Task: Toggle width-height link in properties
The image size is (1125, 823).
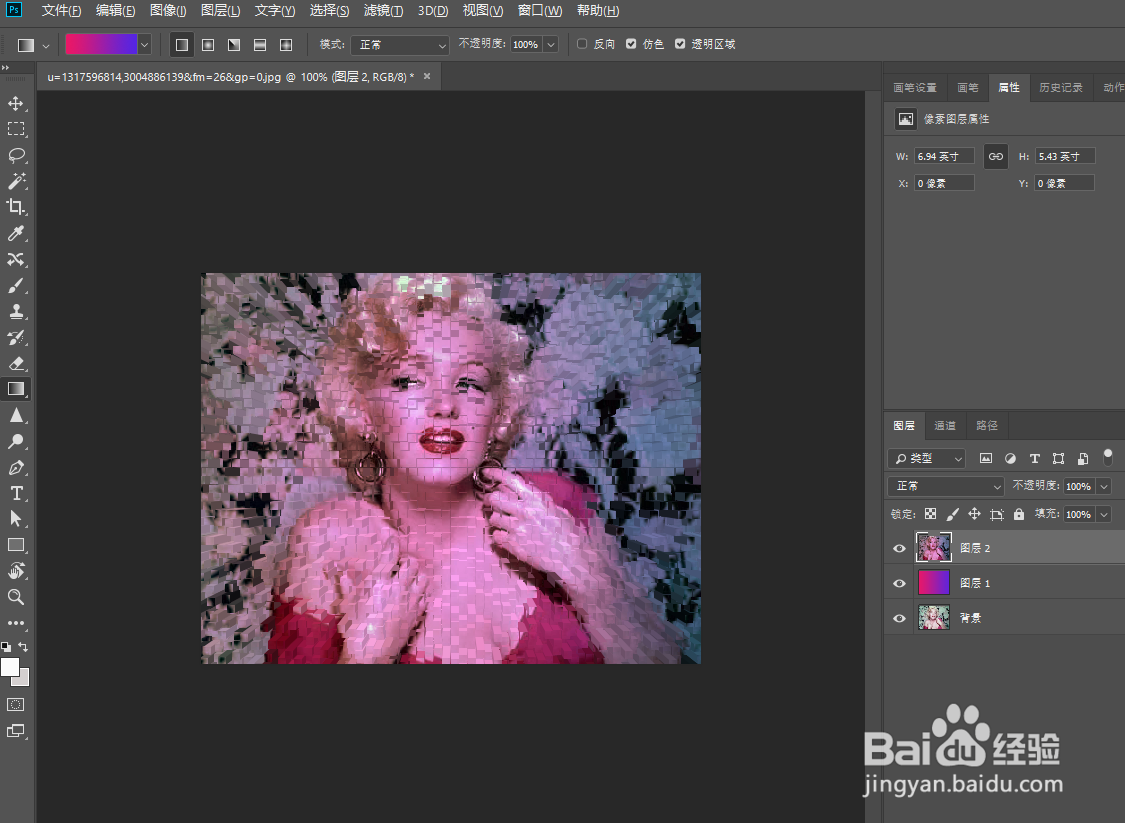Action: [x=996, y=156]
